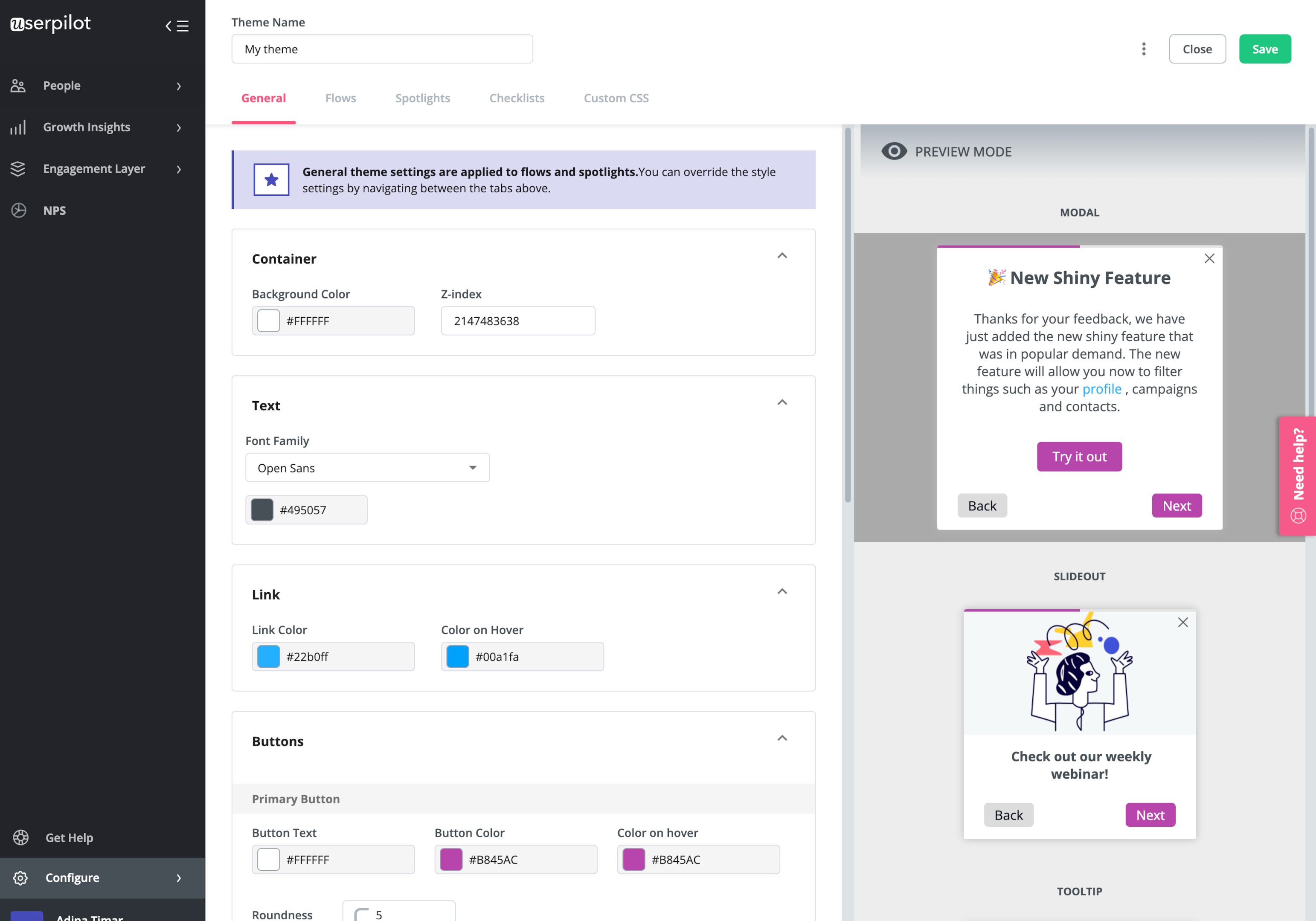Collapse the Container section chevron
This screenshot has width=1316, height=921.
[783, 255]
